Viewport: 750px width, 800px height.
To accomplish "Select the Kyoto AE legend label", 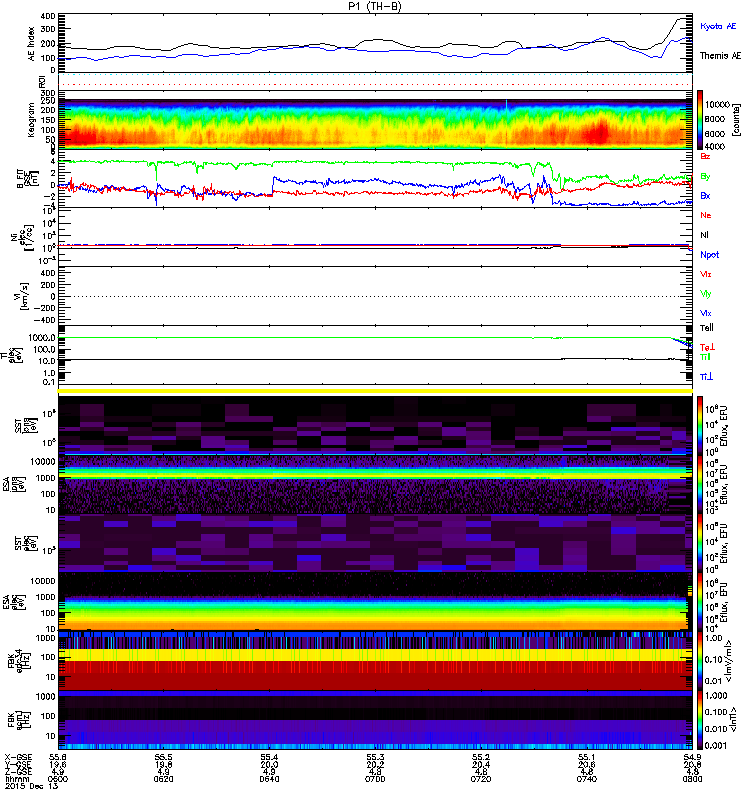I will 718,26.
